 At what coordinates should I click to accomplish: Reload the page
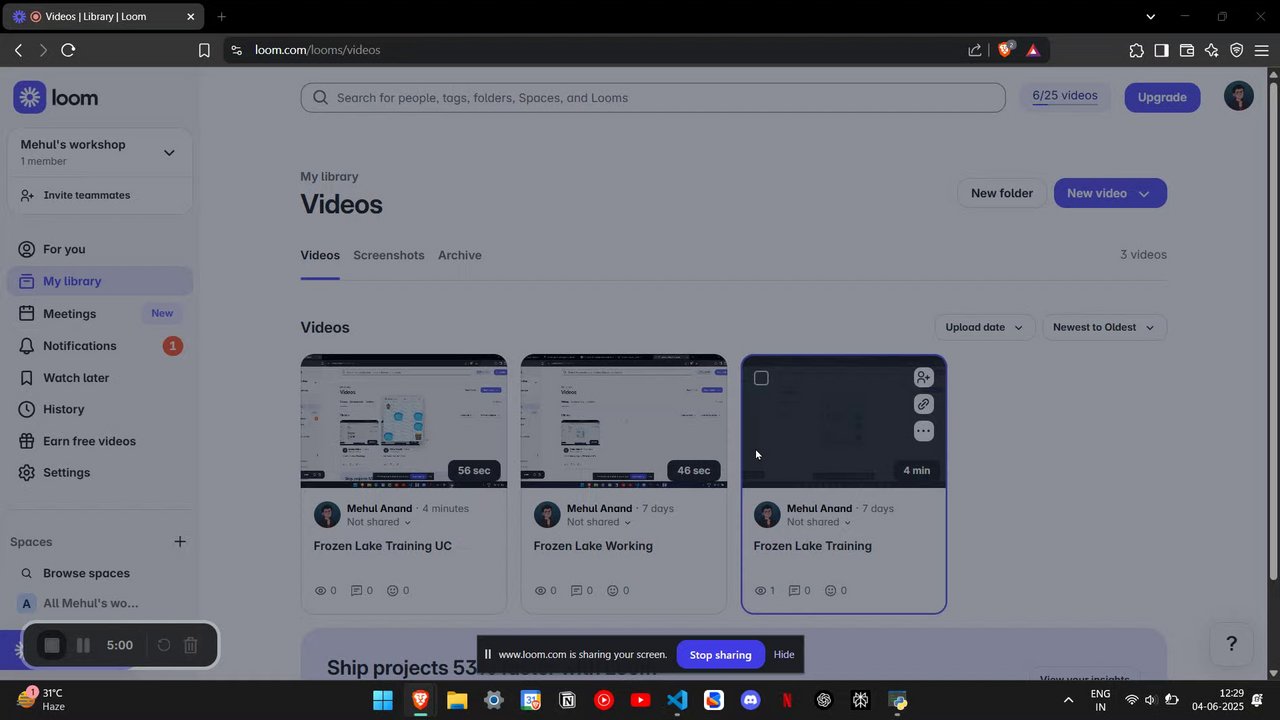[68, 50]
